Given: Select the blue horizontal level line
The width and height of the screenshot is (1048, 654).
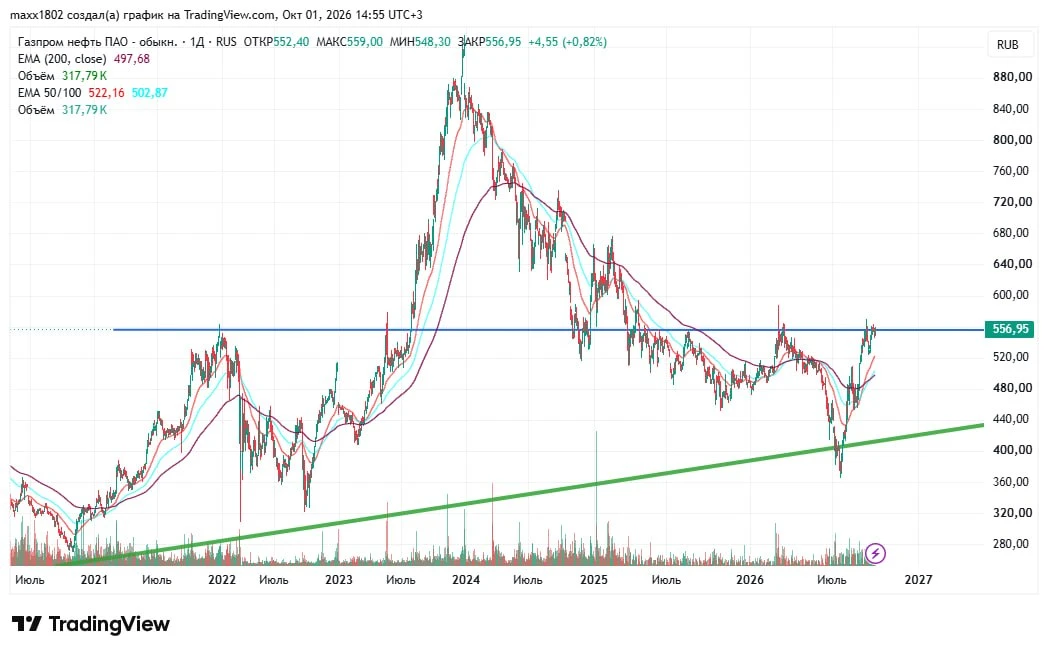Looking at the screenshot, I should click(548, 330).
